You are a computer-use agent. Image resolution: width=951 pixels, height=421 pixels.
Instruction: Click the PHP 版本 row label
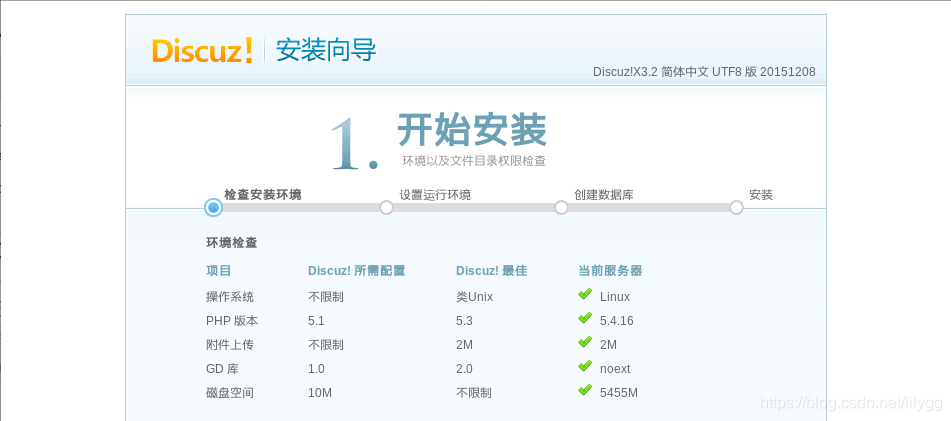click(232, 321)
